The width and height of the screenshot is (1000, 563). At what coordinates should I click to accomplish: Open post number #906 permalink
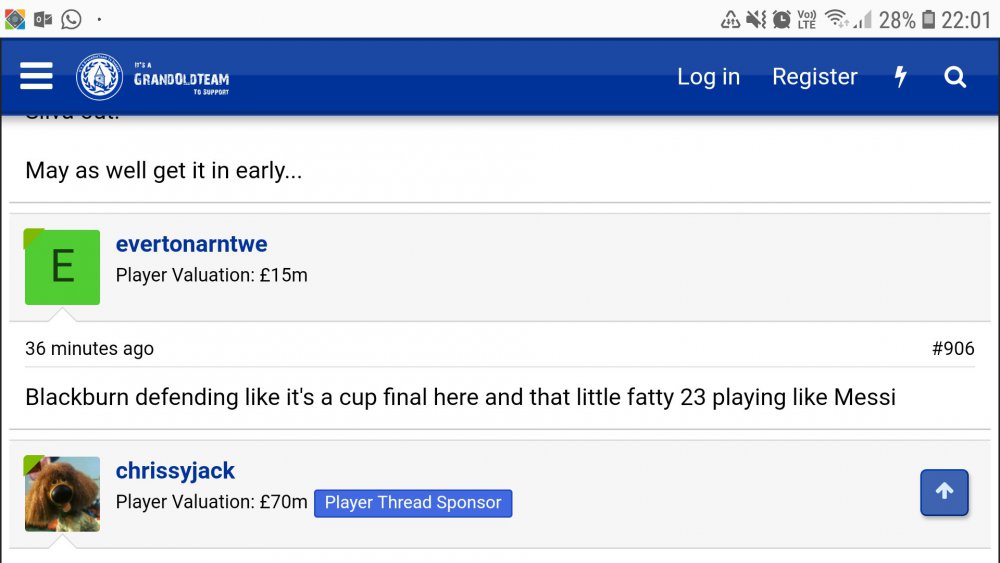pyautogui.click(x=952, y=348)
